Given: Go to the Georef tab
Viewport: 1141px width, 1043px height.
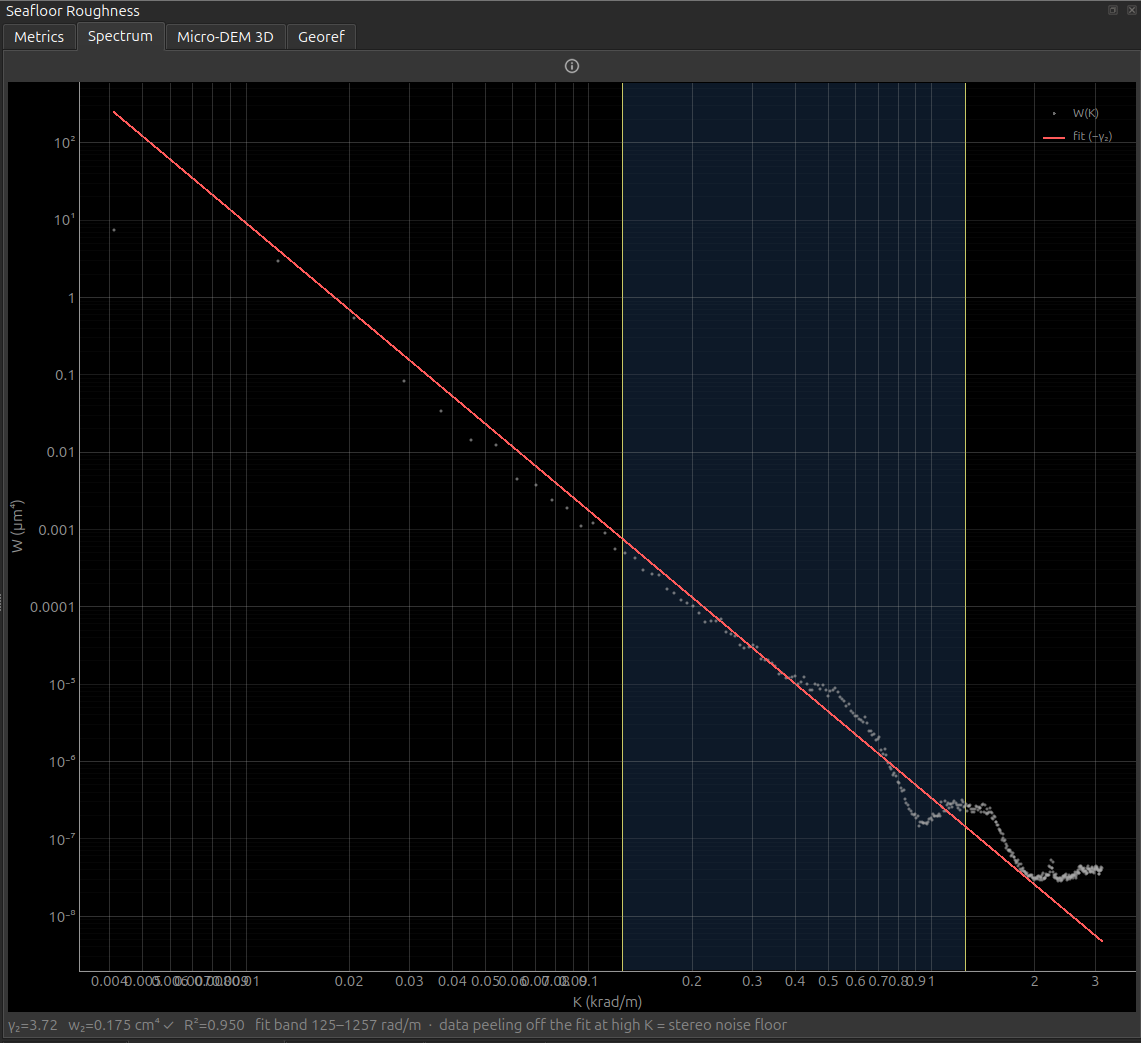Looking at the screenshot, I should coord(321,36).
